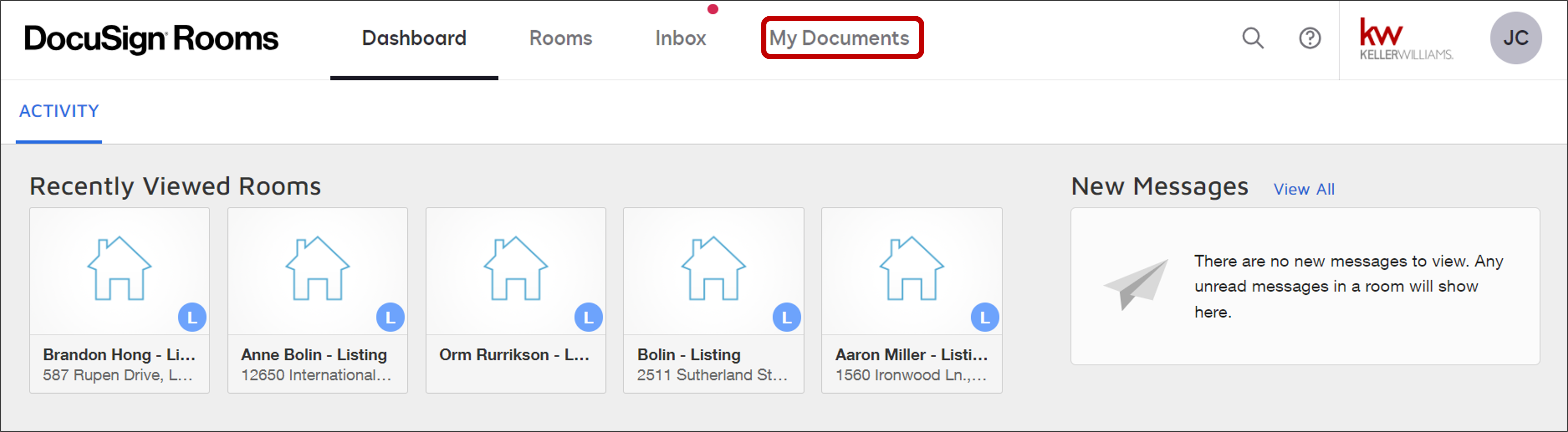Open the Anne Bolin - Listing room title
Screen dimensions: 1568x432
[x=314, y=355]
